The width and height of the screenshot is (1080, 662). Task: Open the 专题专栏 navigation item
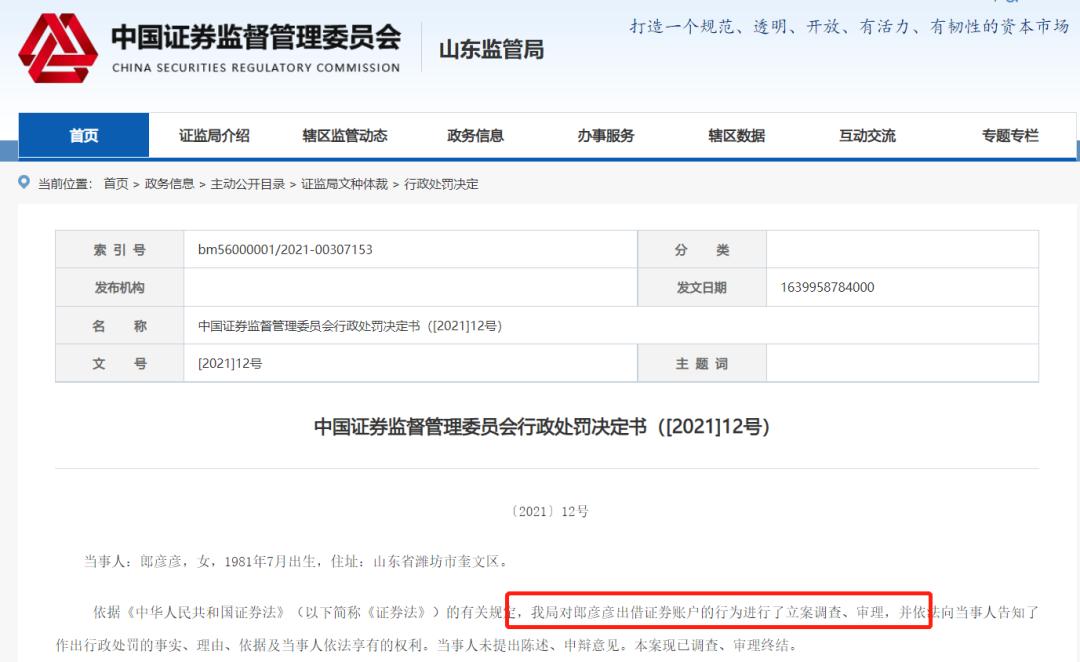(x=1010, y=136)
